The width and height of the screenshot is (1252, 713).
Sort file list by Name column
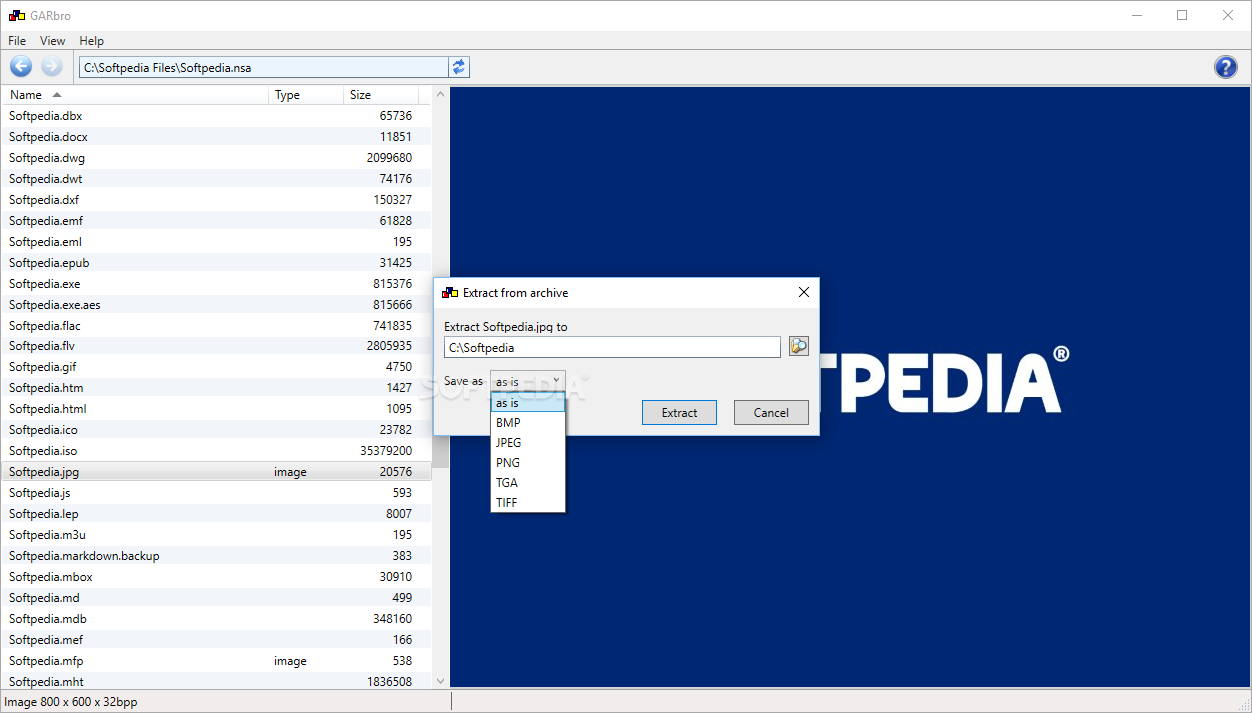(137, 95)
